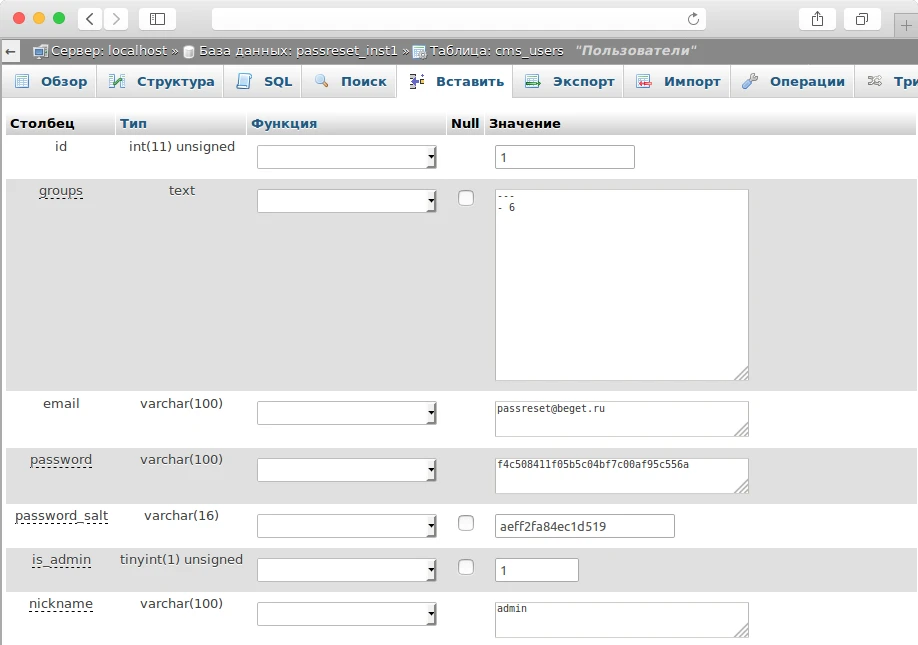Viewport: 918px width, 645px height.
Task: Check the Null checkbox for is_admin
Action: (x=466, y=567)
